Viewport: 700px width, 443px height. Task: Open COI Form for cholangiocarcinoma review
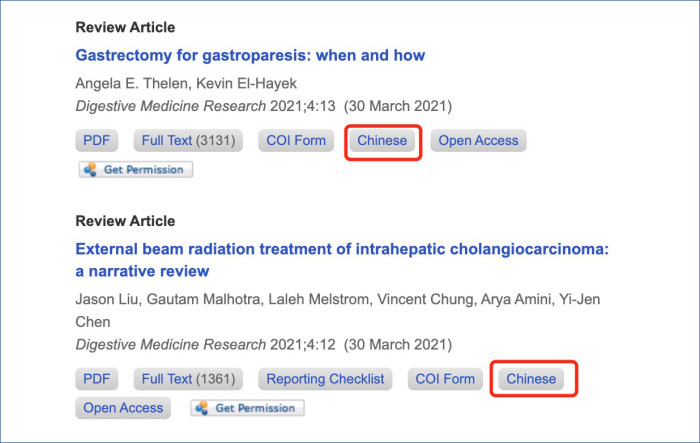445,379
